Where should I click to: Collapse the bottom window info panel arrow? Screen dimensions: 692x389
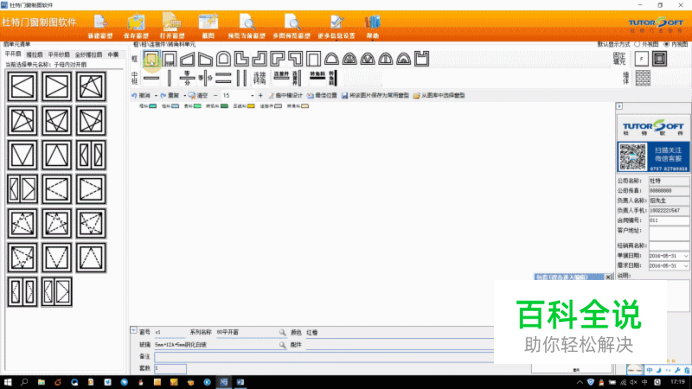click(134, 330)
